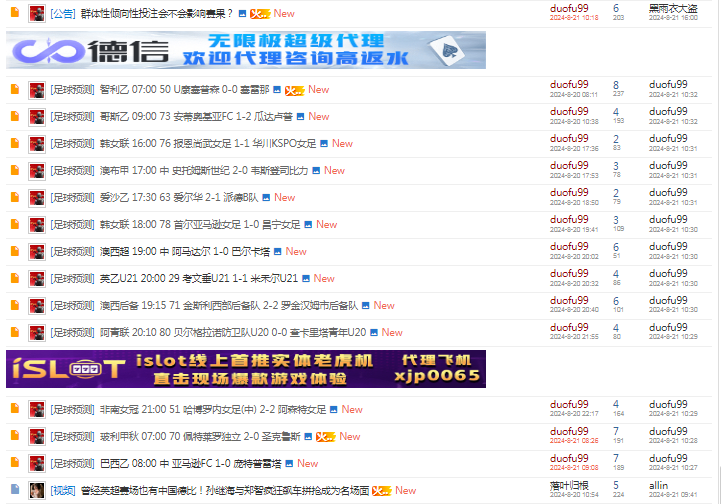Click the image attachment icon after 澳西后备 19:15 title

tap(366, 306)
